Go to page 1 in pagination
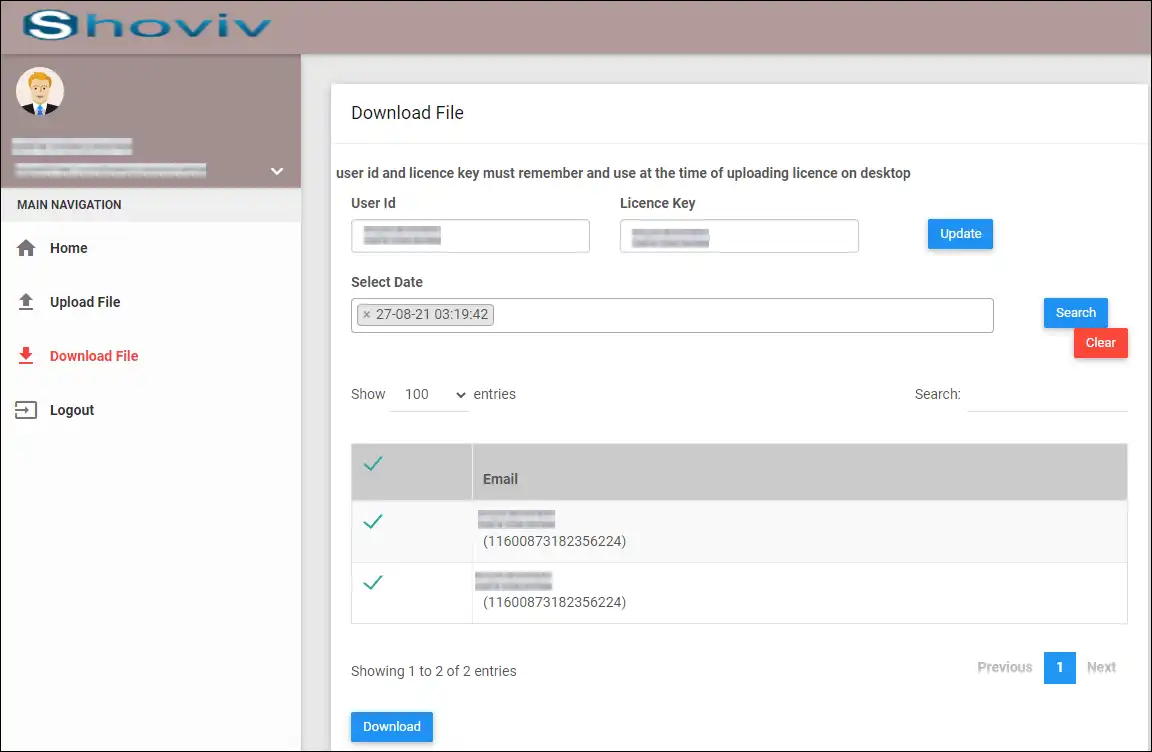 point(1059,668)
